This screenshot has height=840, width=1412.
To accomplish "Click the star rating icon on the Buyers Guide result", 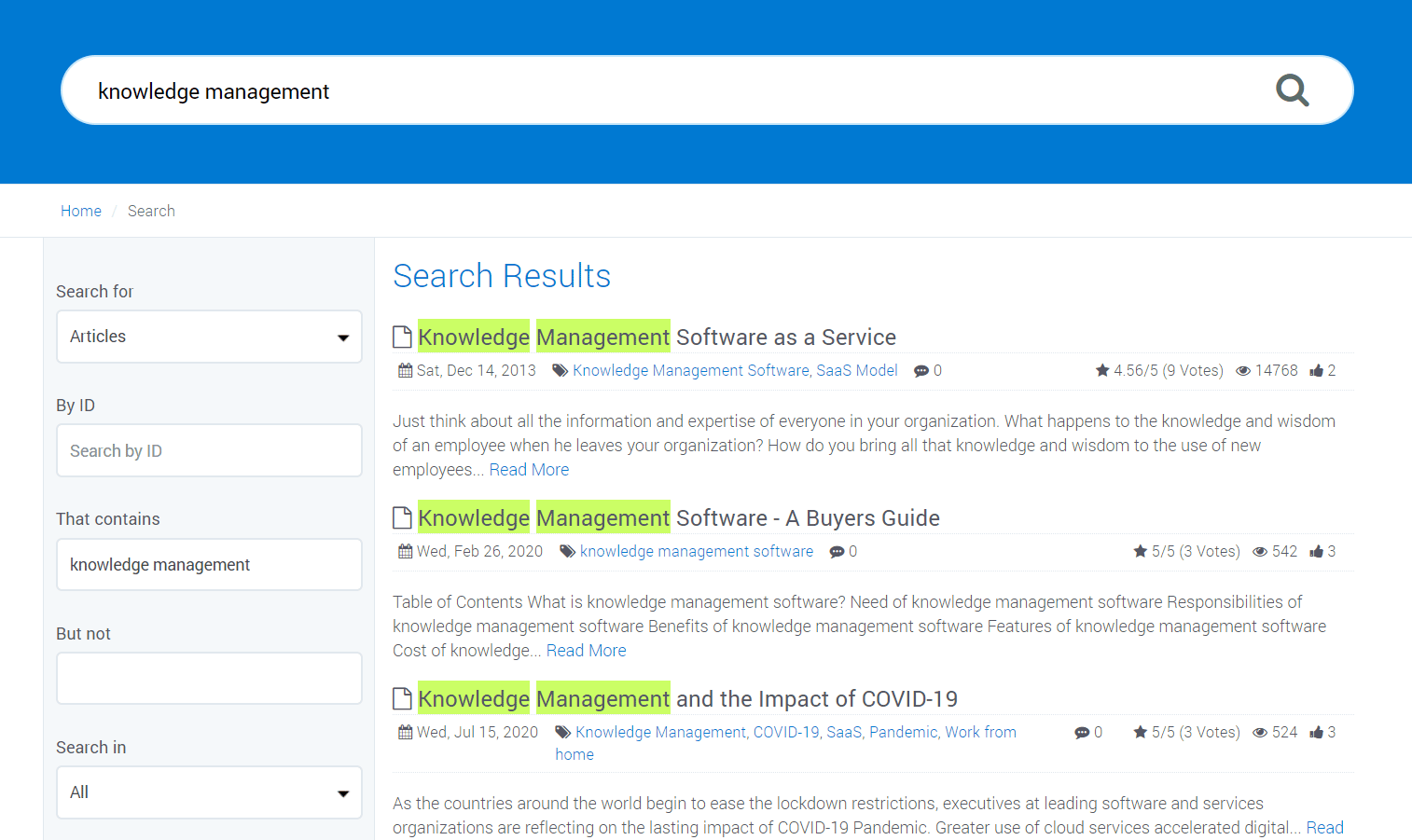I will click(x=1140, y=551).
